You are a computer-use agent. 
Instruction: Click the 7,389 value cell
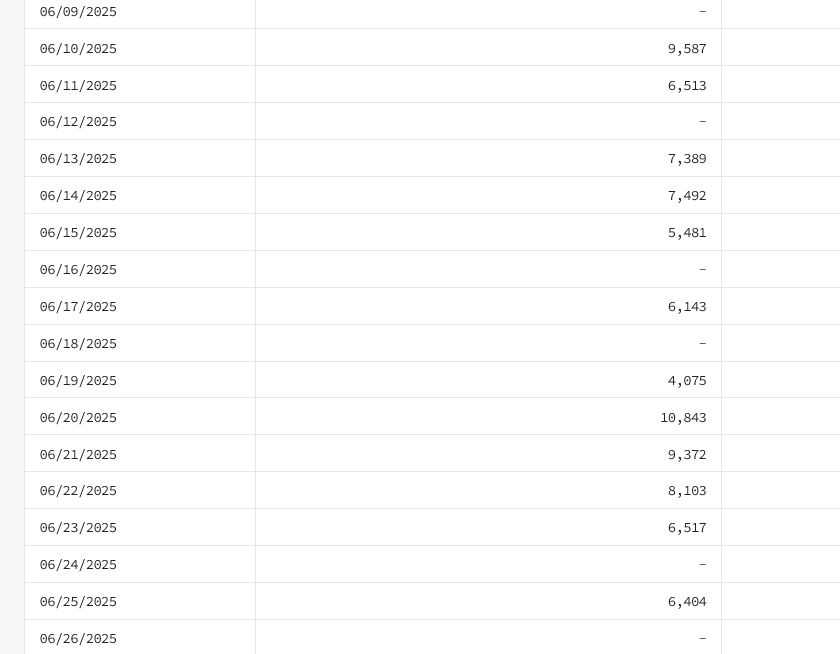(x=489, y=159)
